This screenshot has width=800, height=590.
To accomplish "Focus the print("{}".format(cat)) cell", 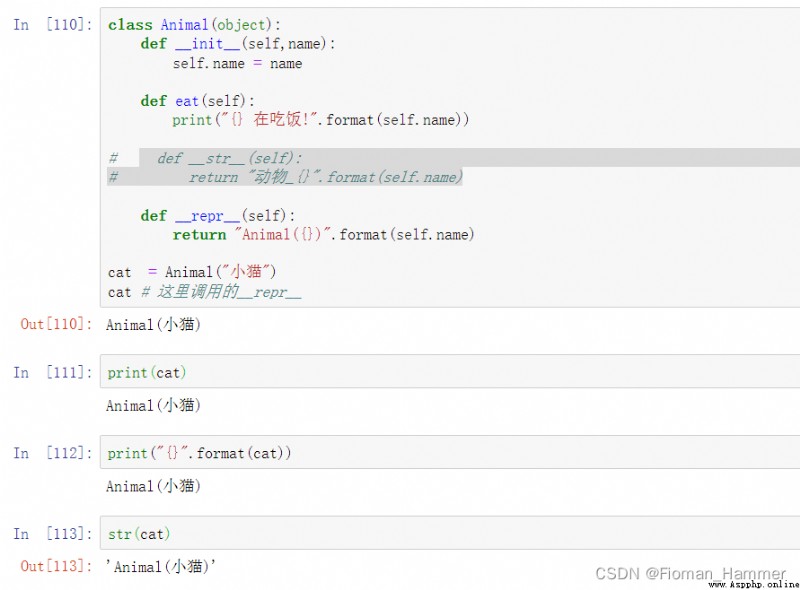I will 450,452.
